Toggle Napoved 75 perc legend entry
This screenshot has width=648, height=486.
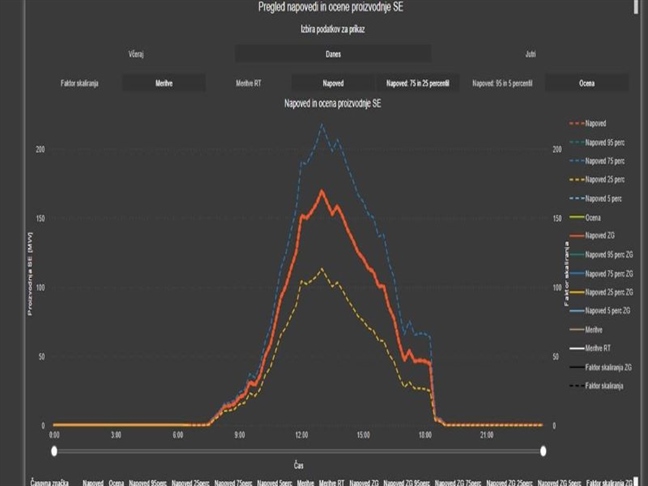(597, 161)
